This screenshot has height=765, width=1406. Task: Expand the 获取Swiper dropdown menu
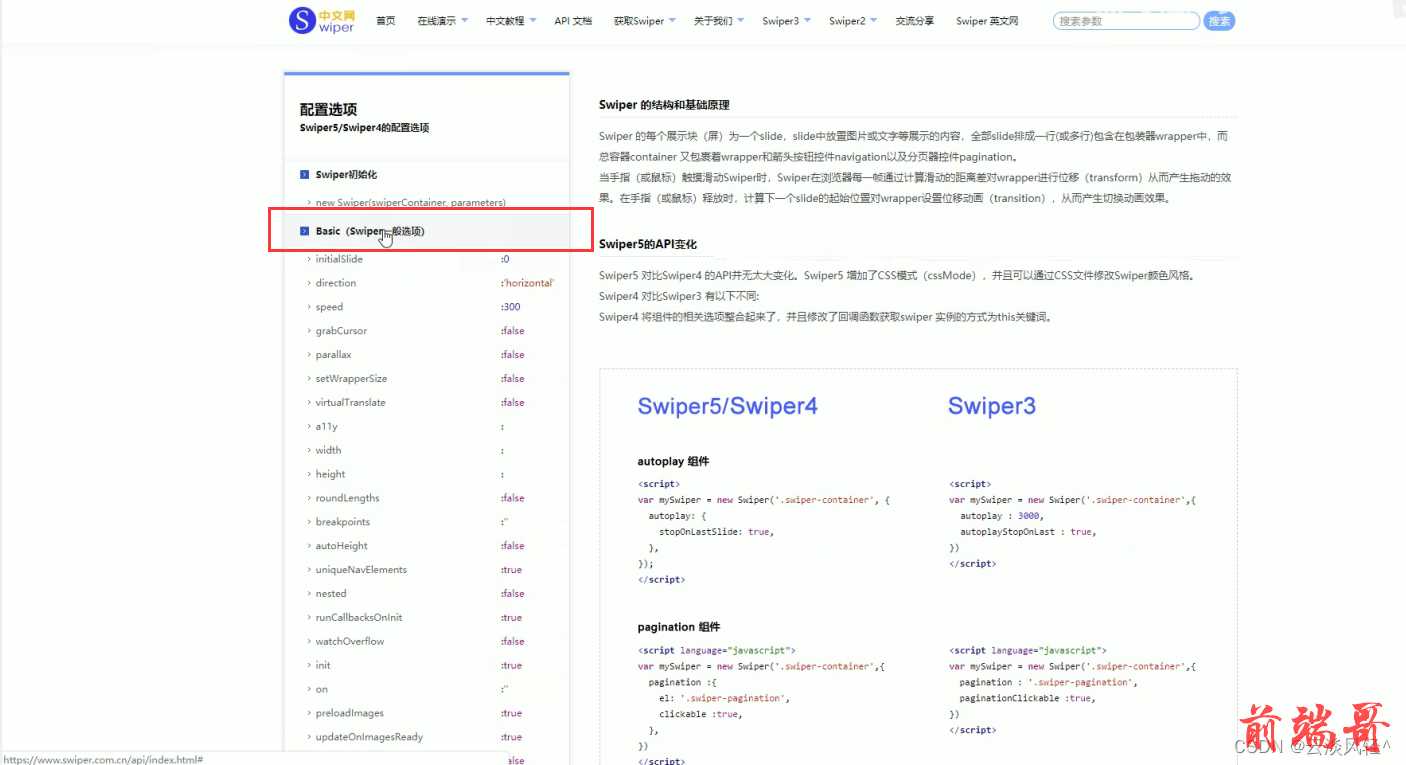pos(645,21)
